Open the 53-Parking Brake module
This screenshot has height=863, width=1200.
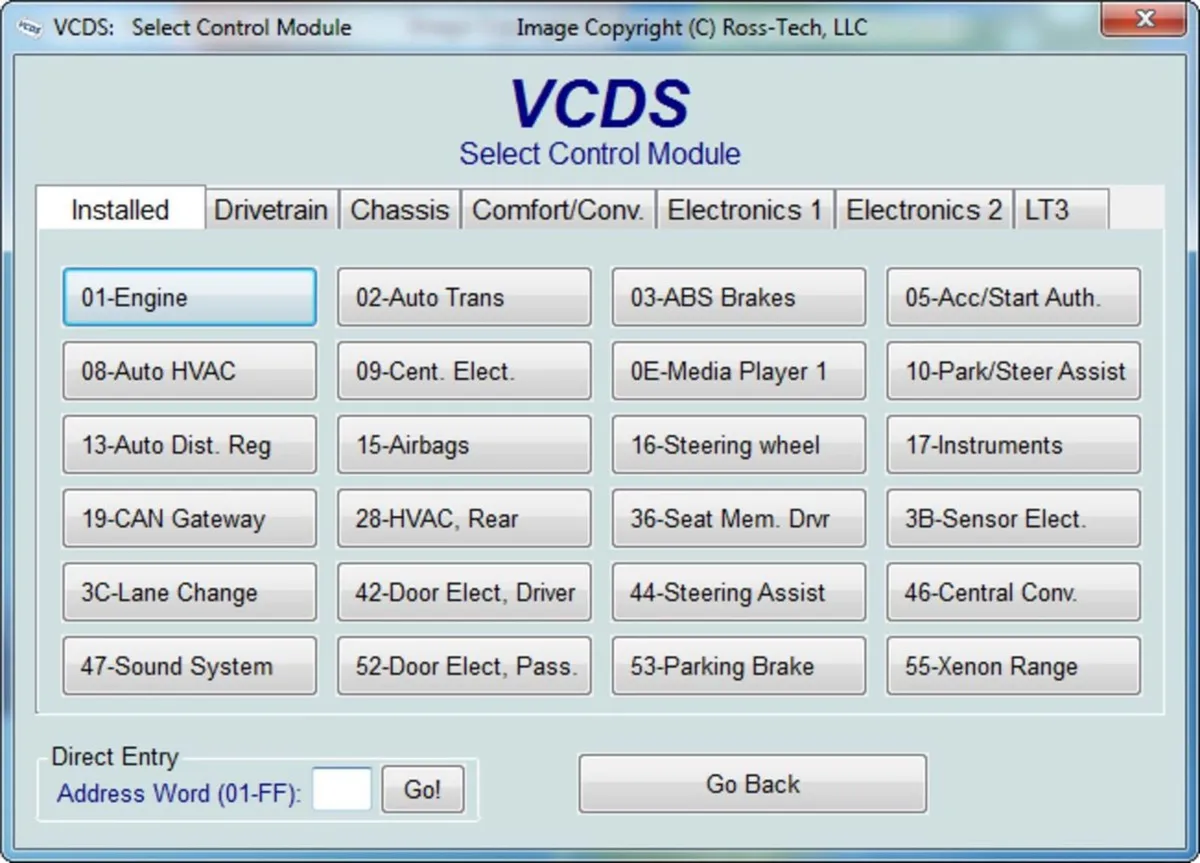[x=738, y=666]
